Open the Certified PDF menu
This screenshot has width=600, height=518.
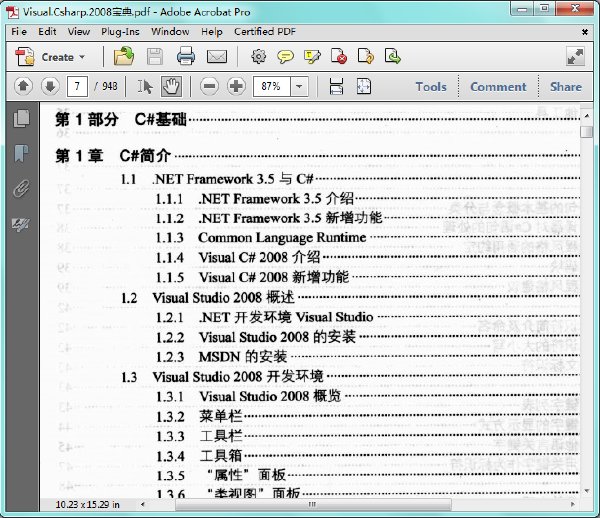265,32
